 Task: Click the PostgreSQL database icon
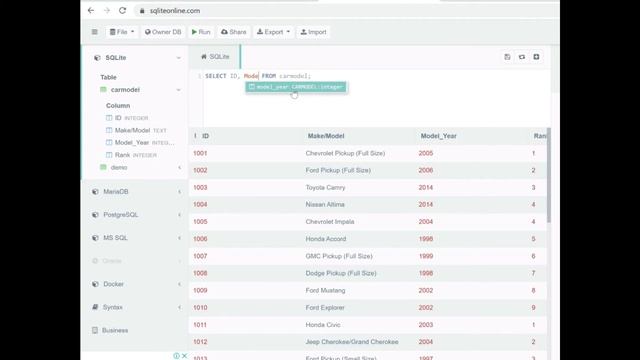(95, 215)
